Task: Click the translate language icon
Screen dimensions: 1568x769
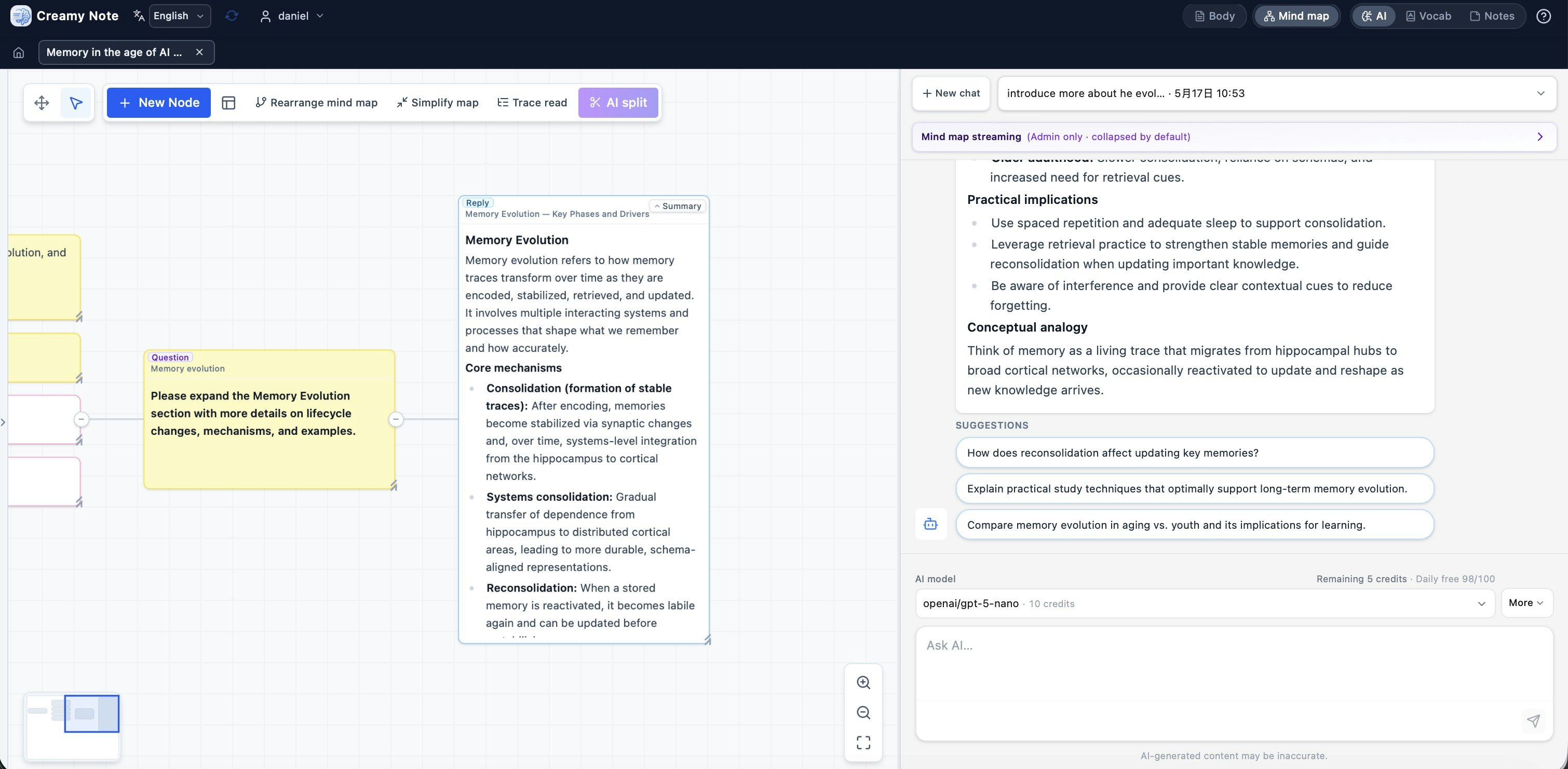Action: point(139,16)
